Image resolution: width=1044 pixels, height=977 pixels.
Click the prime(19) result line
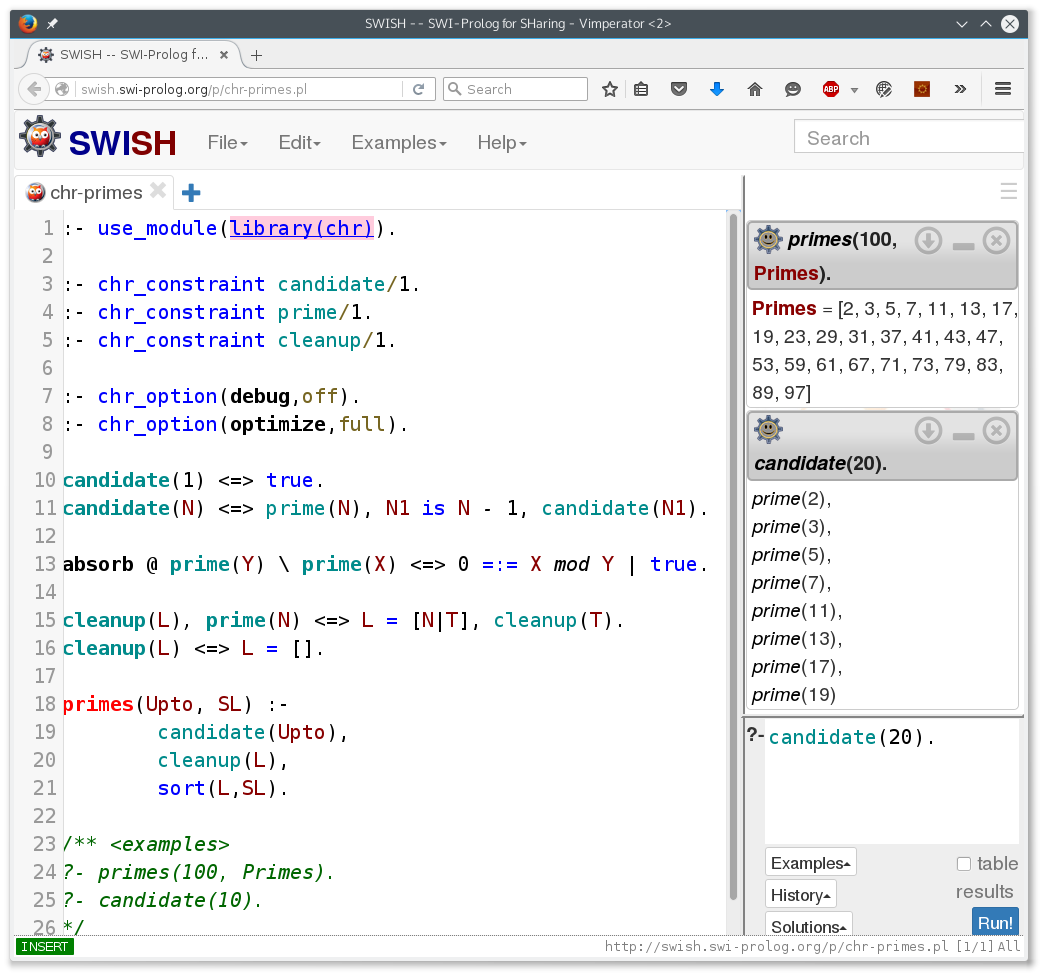click(x=795, y=695)
